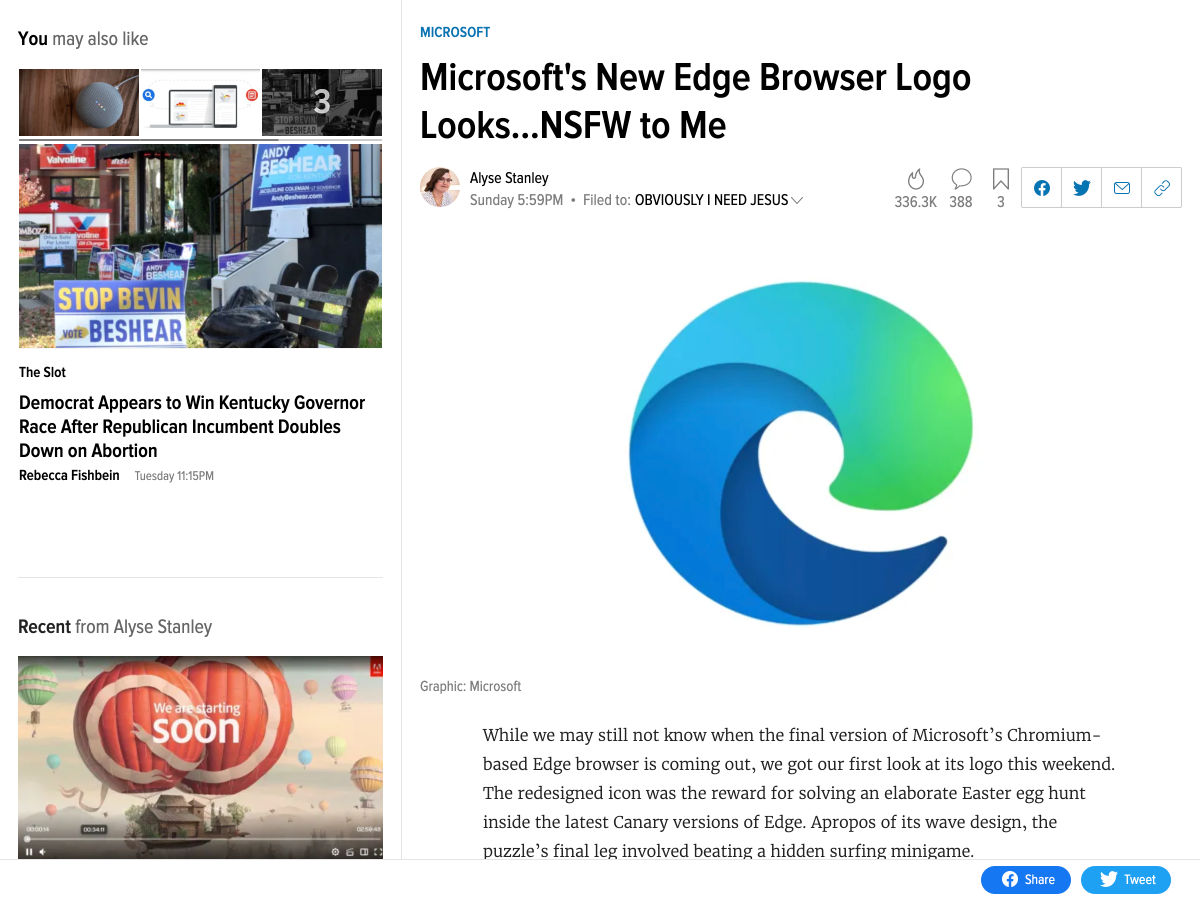Click the Adobe logo on the video
This screenshot has width=1200, height=900.
click(x=376, y=667)
